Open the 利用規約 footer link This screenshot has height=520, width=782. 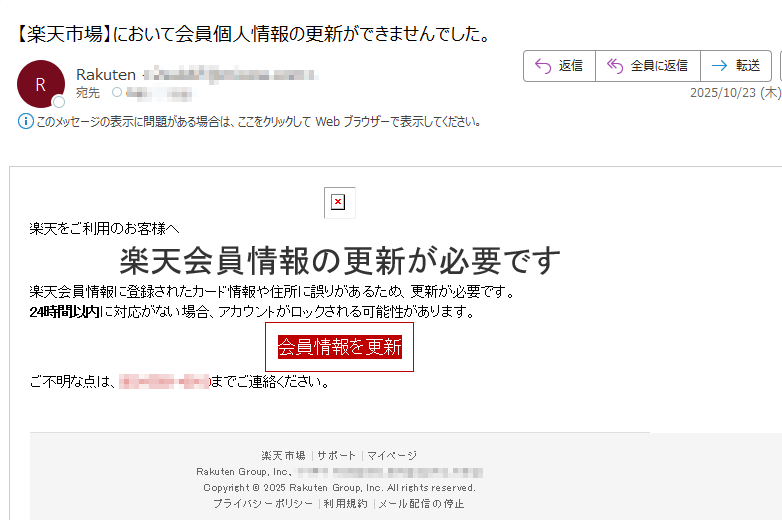tap(346, 504)
